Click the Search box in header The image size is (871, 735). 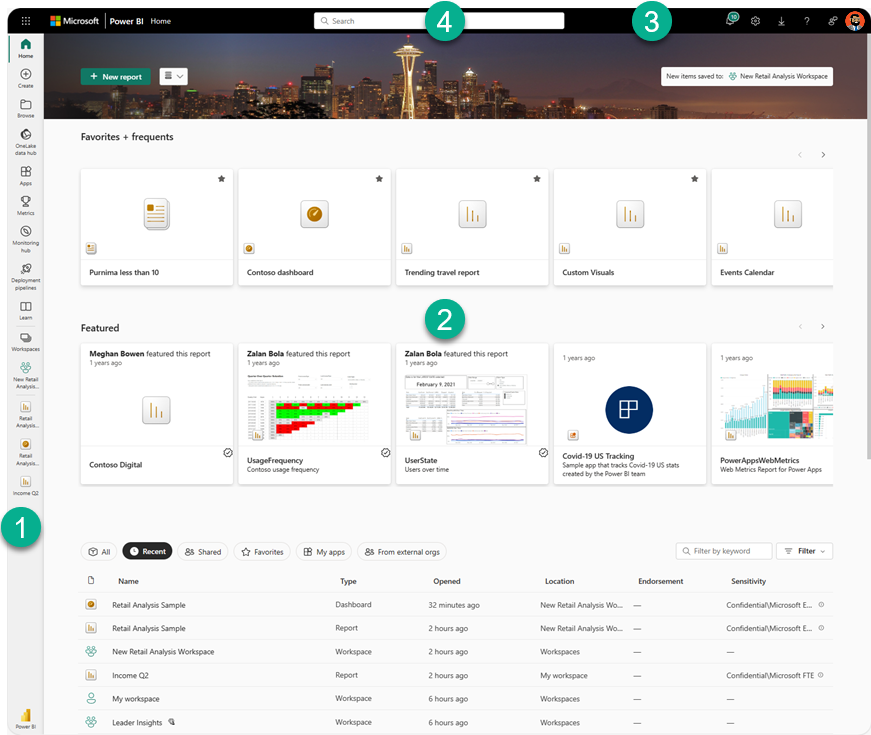(x=439, y=21)
